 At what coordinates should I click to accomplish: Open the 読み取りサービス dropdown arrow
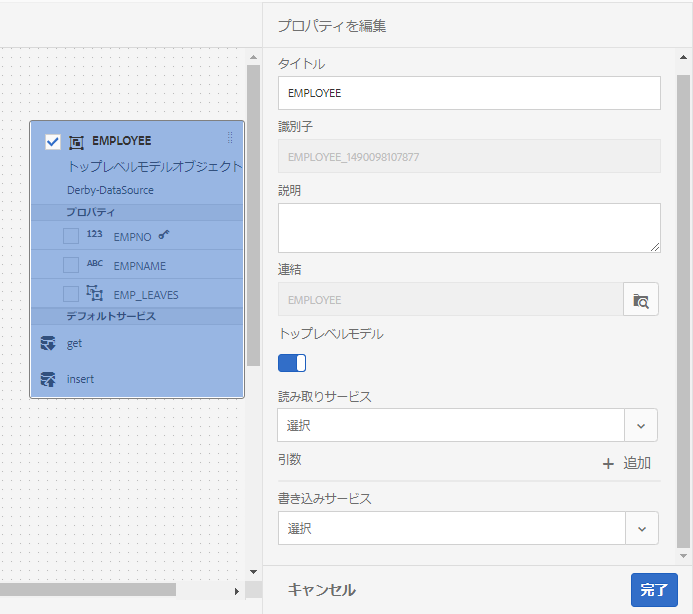coord(641,426)
